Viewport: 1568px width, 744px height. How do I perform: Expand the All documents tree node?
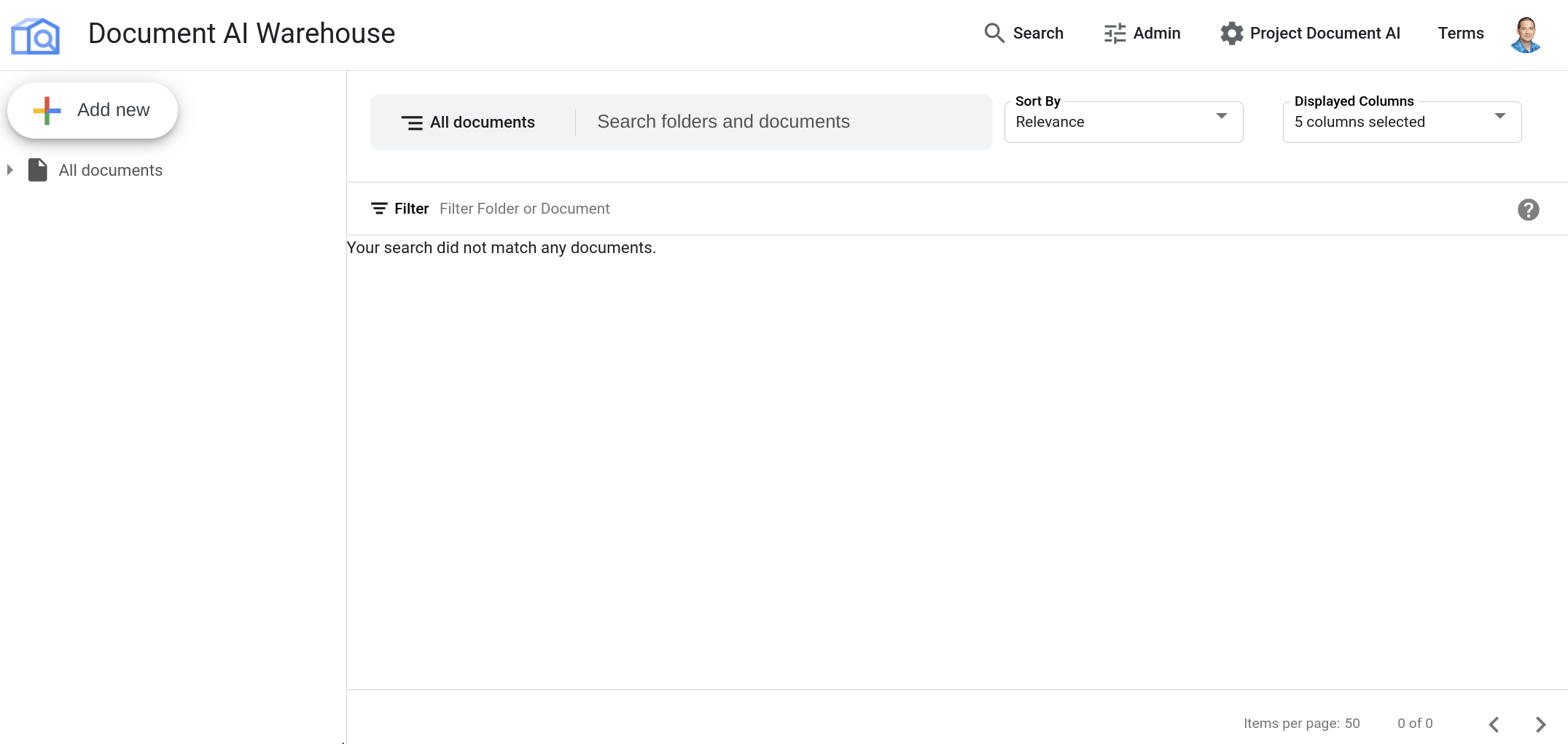click(x=9, y=169)
